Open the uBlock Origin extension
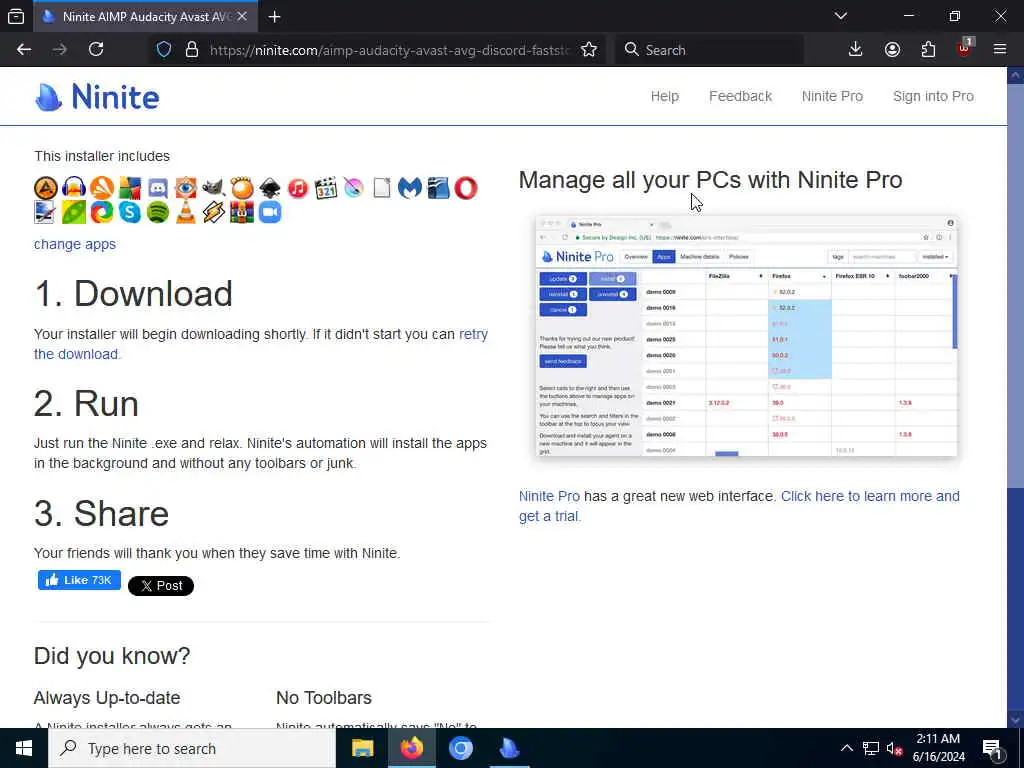The height and width of the screenshot is (768, 1024). tap(965, 50)
